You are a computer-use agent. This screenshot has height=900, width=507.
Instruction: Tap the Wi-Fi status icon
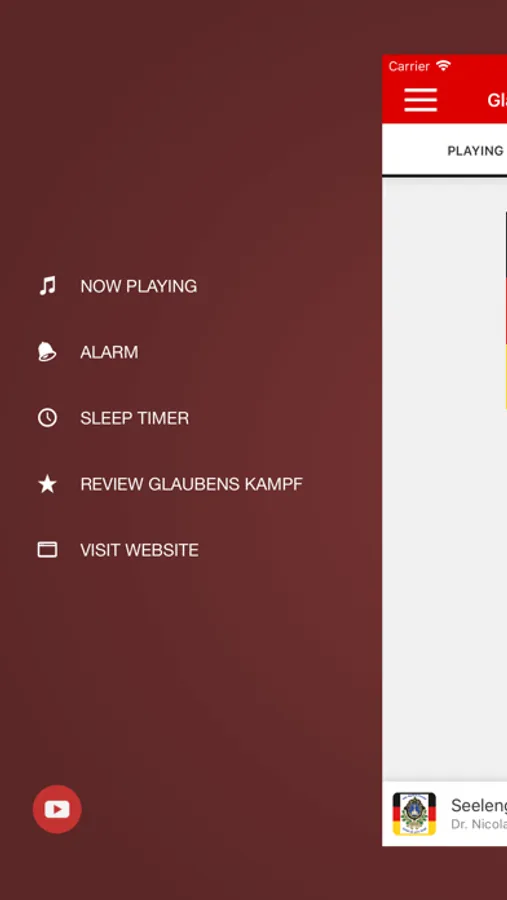[443, 65]
